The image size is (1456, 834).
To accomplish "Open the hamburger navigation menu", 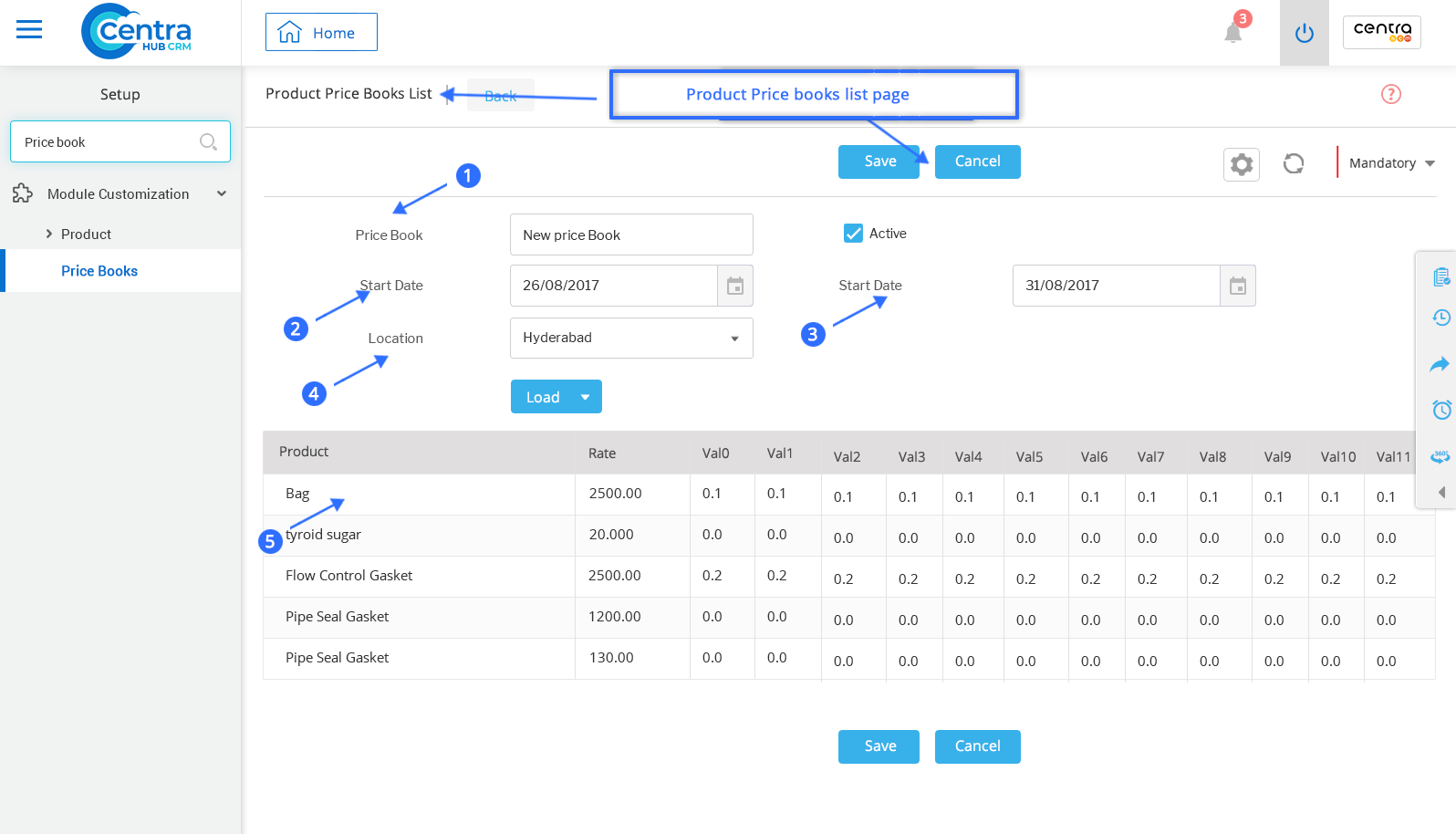I will (29, 30).
